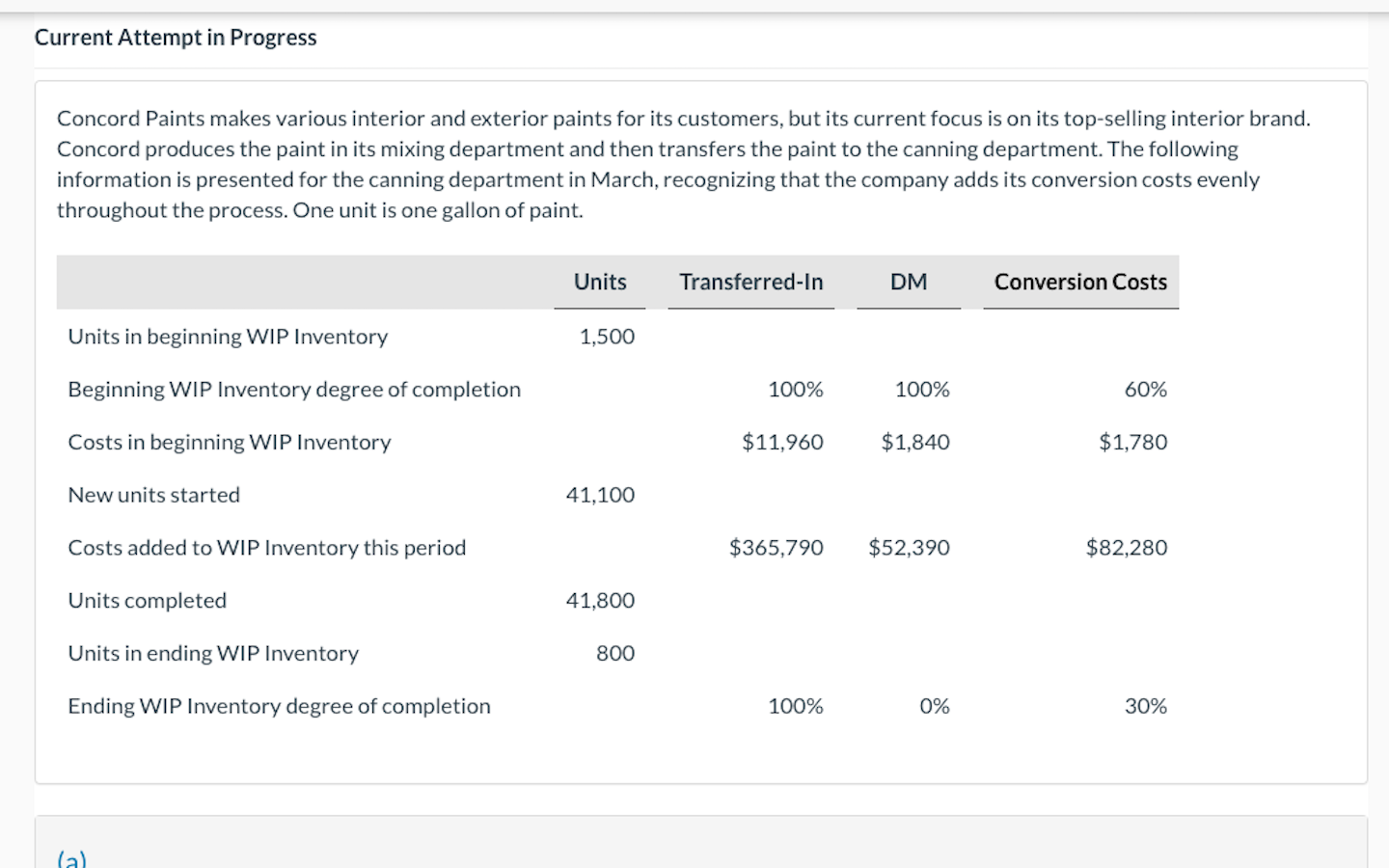The height and width of the screenshot is (868, 1389).
Task: Select the 'DM' column header
Action: pos(909,282)
